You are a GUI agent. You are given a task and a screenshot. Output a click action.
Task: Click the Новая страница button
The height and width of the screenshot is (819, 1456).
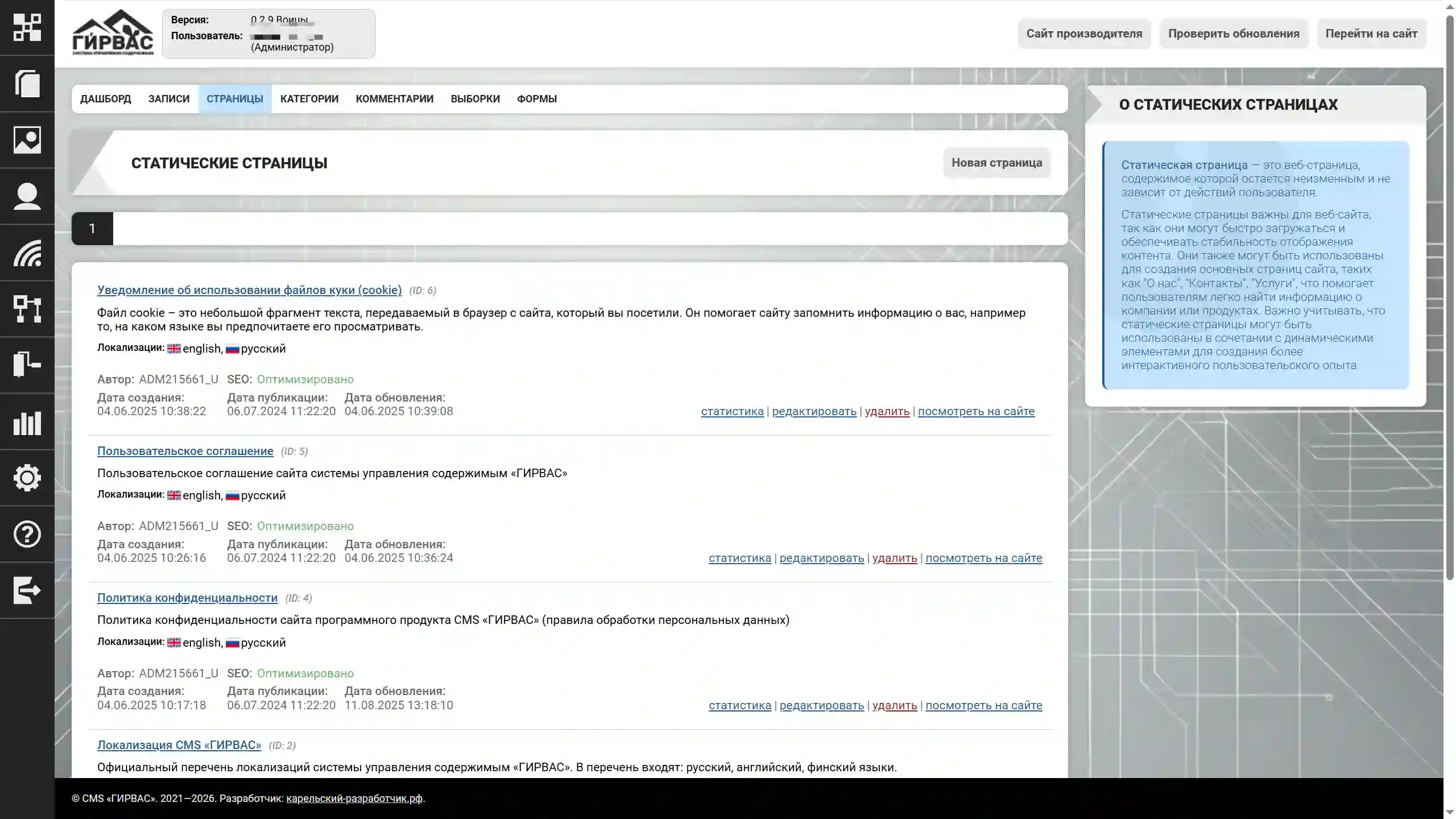click(x=996, y=163)
